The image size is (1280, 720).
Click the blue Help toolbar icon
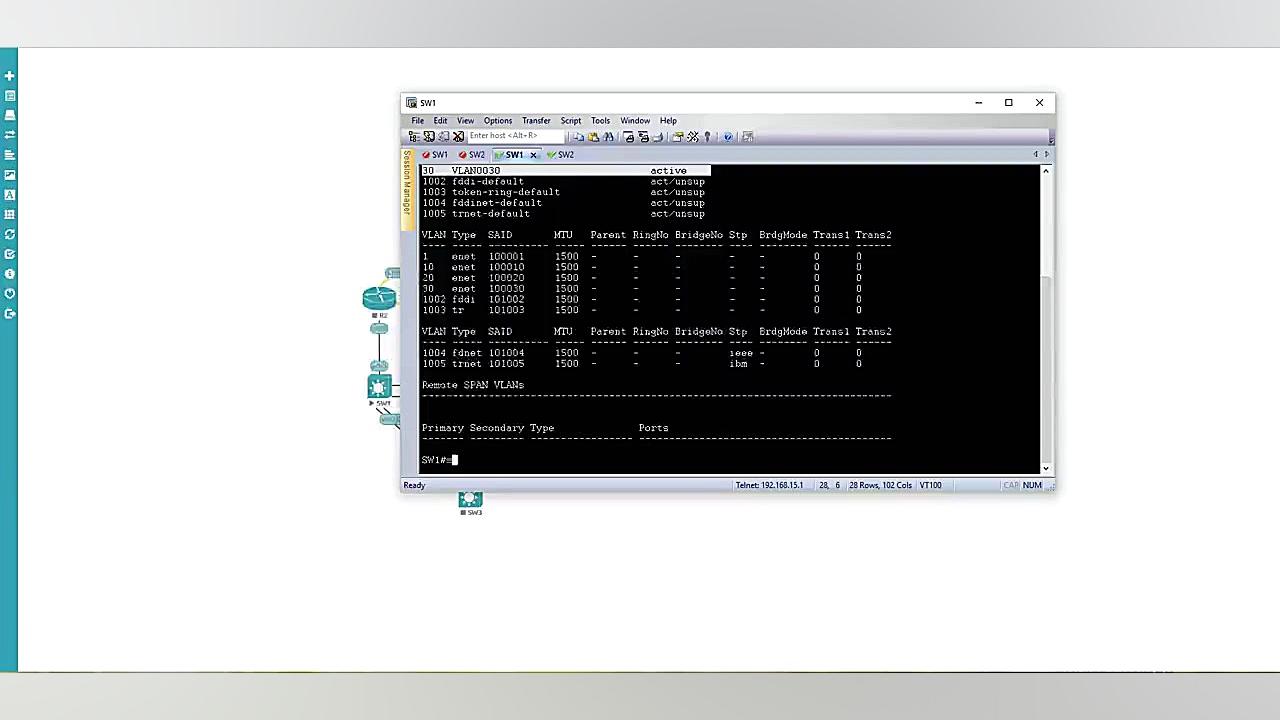tap(728, 137)
